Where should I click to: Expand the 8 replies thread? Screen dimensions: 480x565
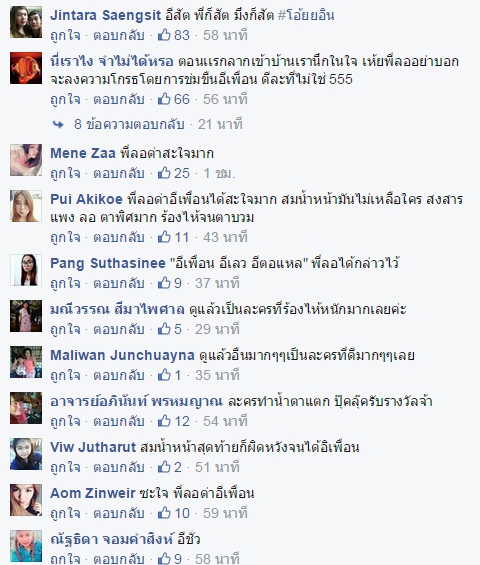pos(129,124)
